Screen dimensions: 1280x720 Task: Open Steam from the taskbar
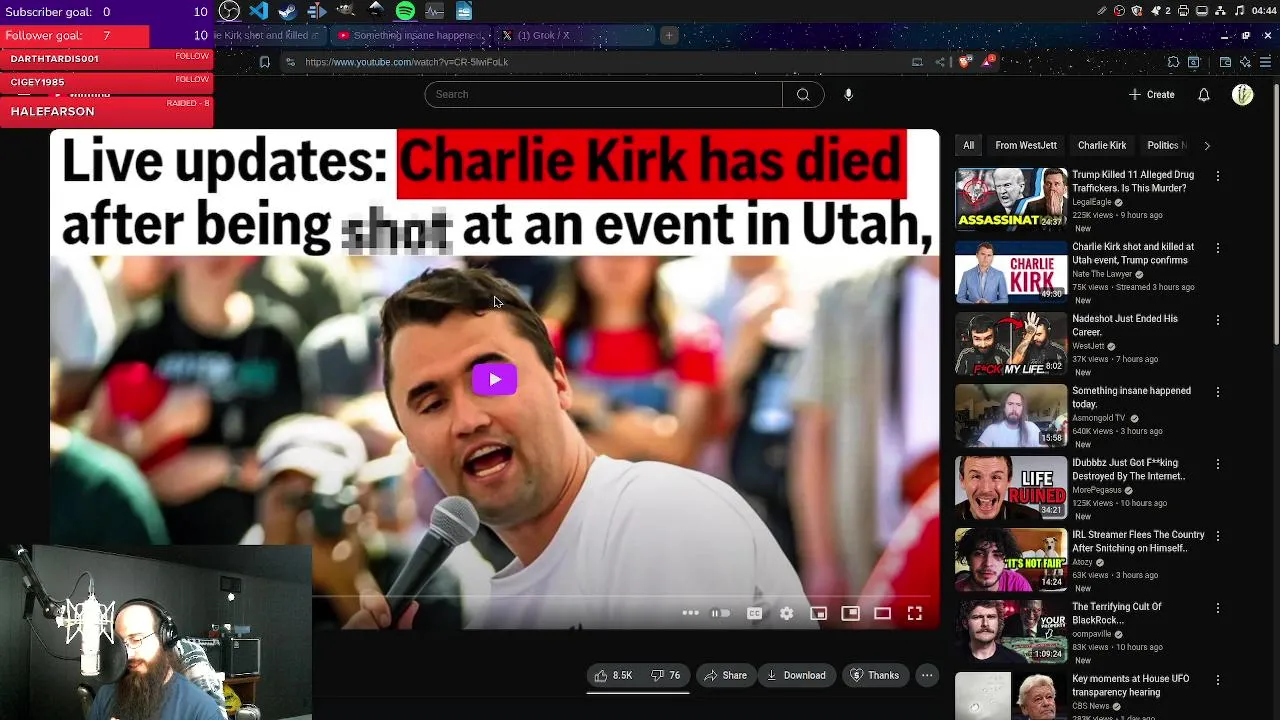click(x=287, y=11)
